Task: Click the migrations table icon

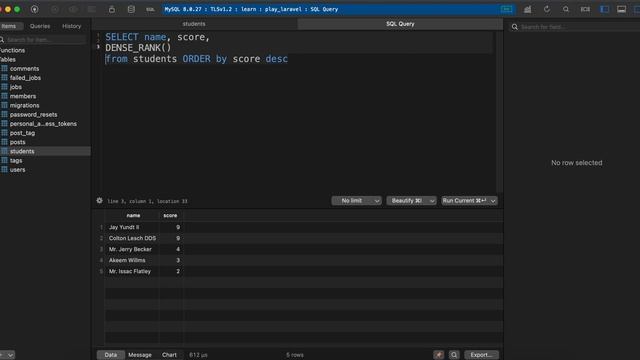Action: point(4,105)
